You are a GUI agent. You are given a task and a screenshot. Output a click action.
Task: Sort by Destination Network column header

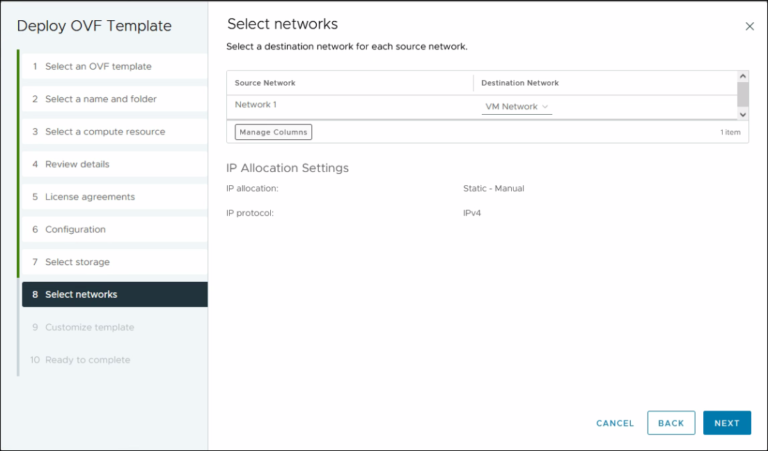click(520, 83)
